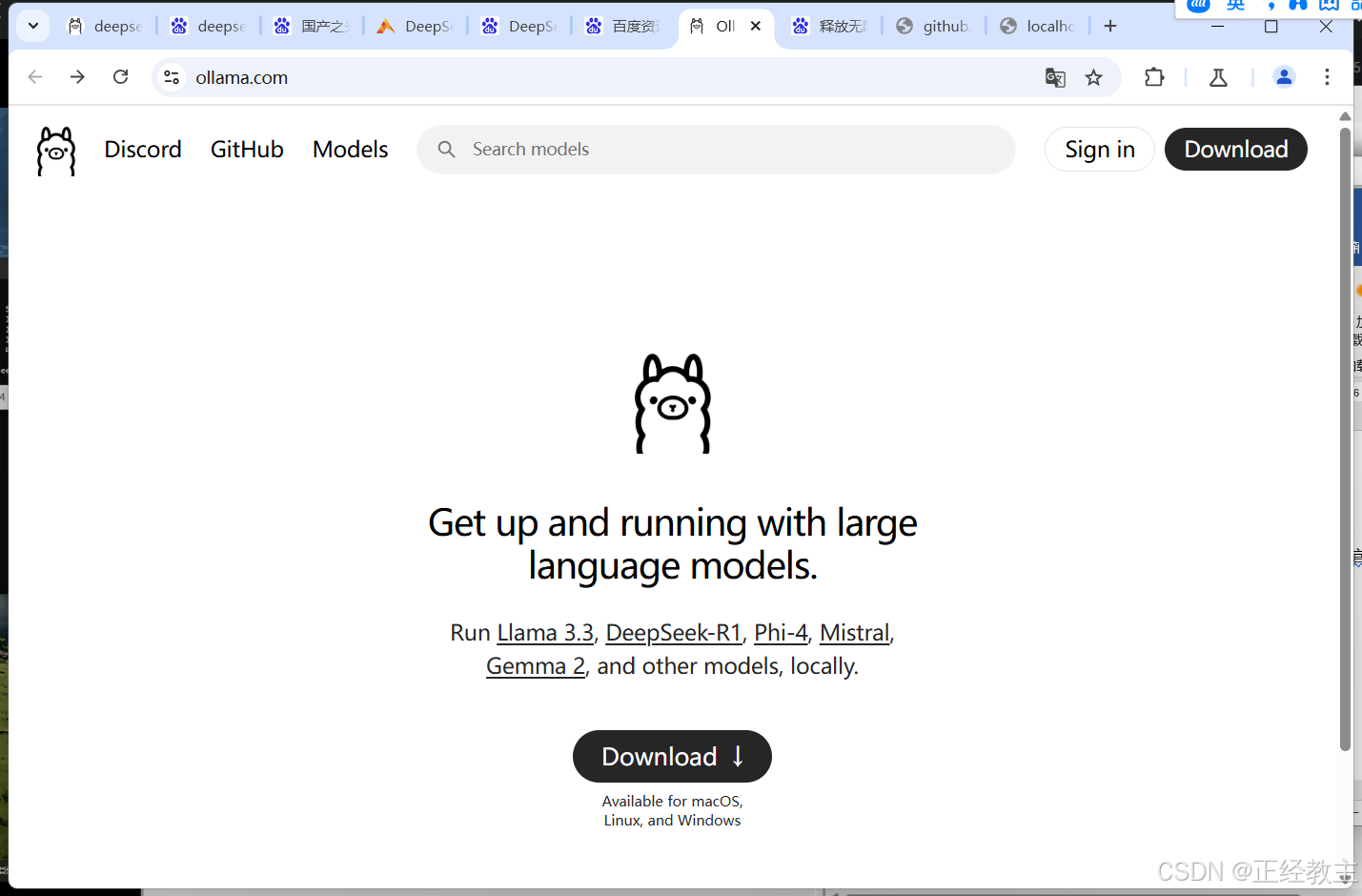
Task: Click the 'Available for macOS' text
Action: 672,810
